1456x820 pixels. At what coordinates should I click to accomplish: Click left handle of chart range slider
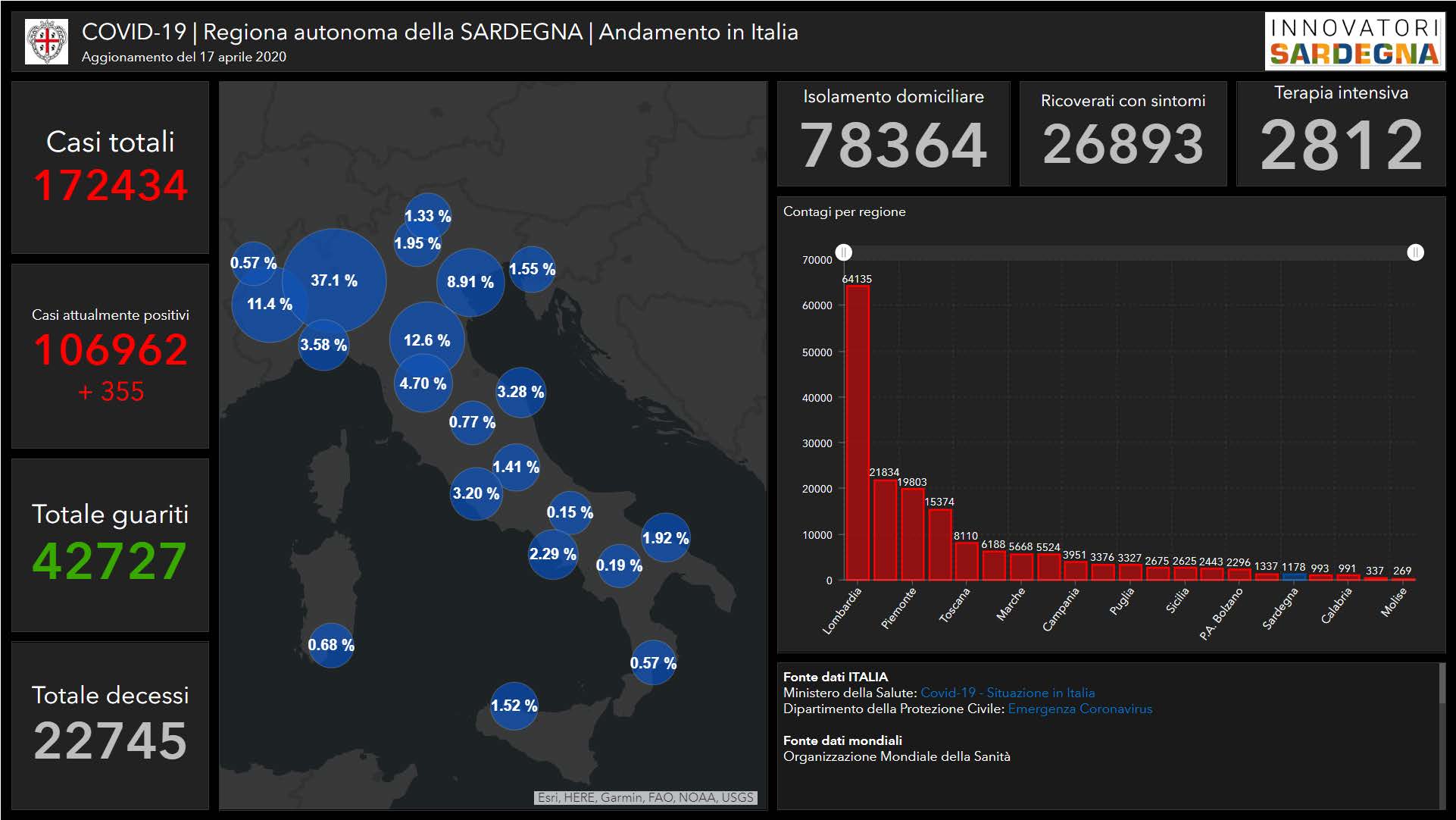[844, 252]
